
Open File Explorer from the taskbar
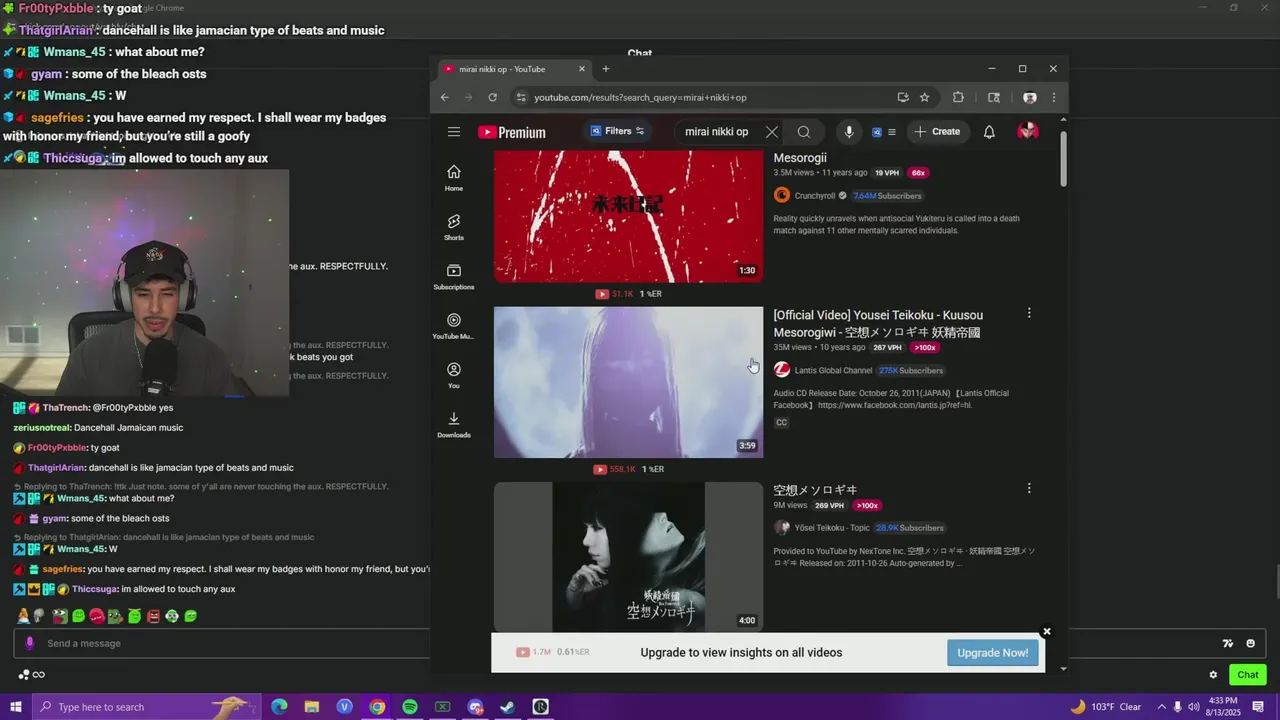(x=311, y=707)
